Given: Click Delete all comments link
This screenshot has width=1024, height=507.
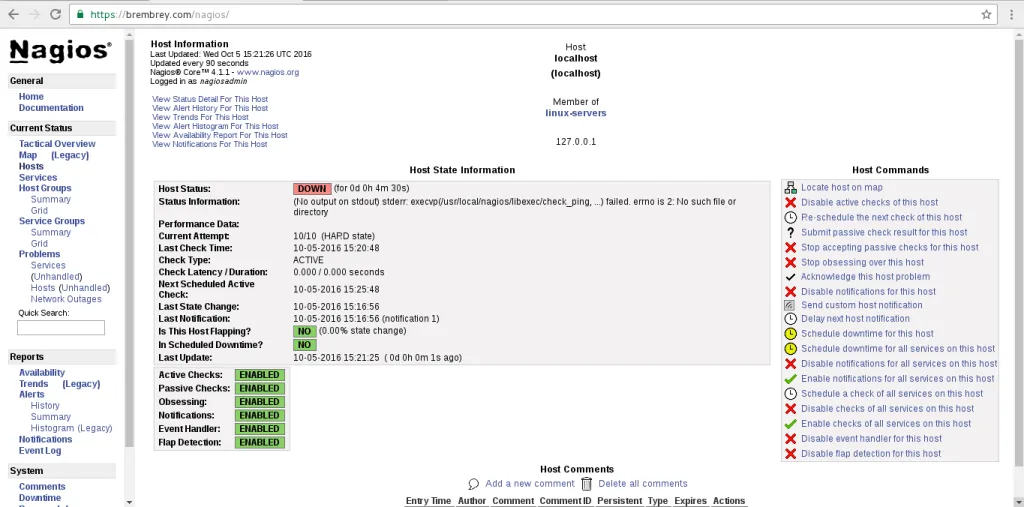Looking at the screenshot, I should [x=643, y=484].
